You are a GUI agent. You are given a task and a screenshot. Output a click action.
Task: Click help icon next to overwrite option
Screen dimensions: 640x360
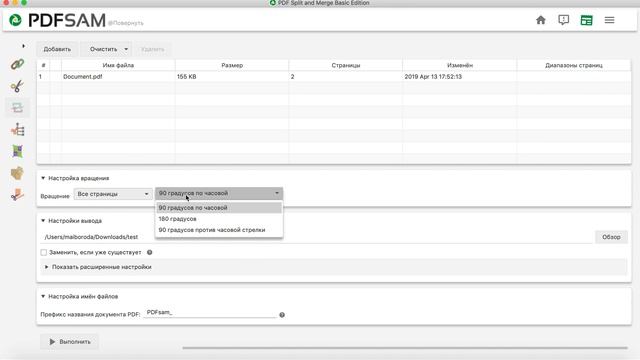[149, 252]
